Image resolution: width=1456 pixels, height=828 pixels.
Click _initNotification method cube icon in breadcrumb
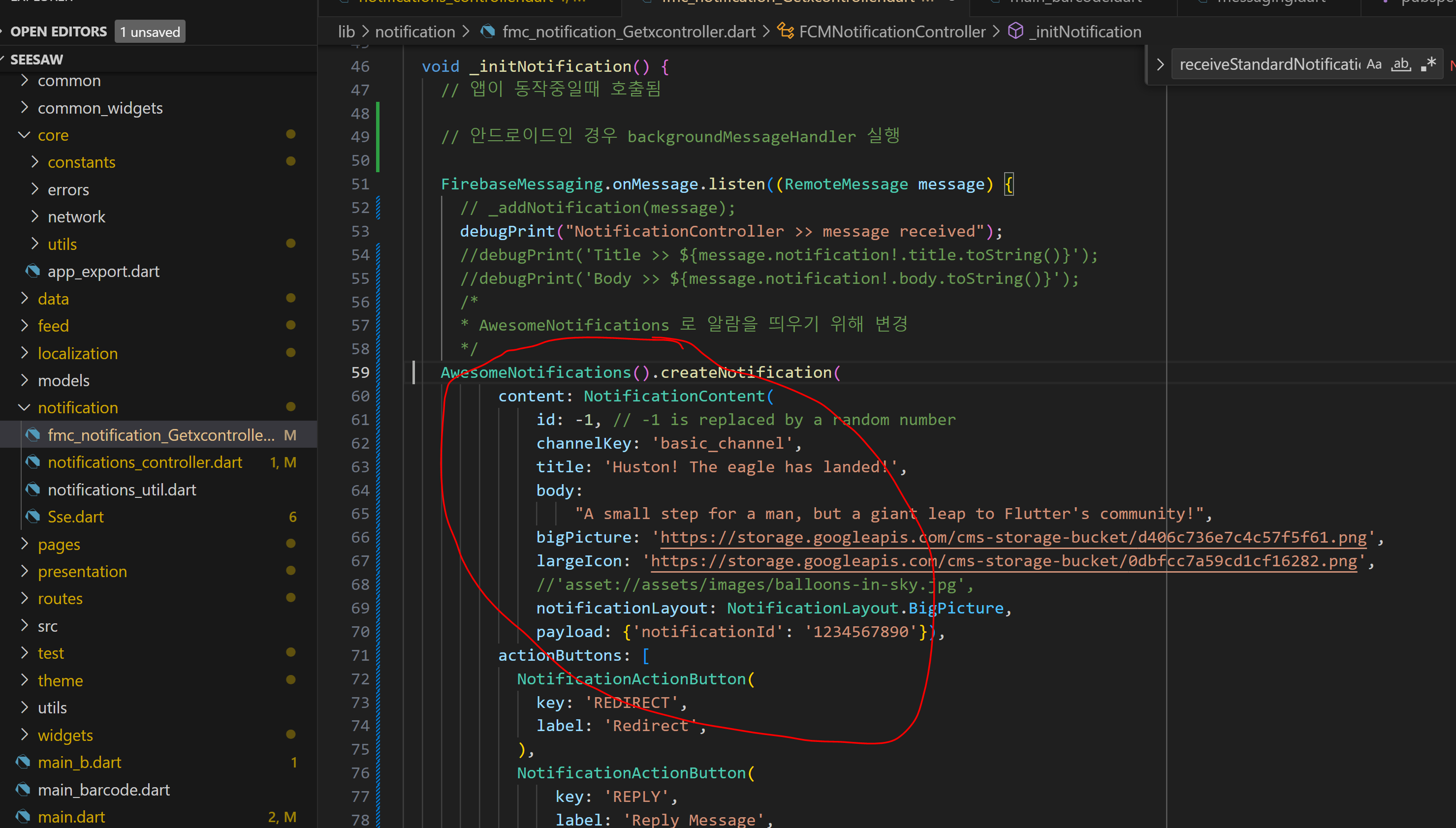coord(1015,31)
